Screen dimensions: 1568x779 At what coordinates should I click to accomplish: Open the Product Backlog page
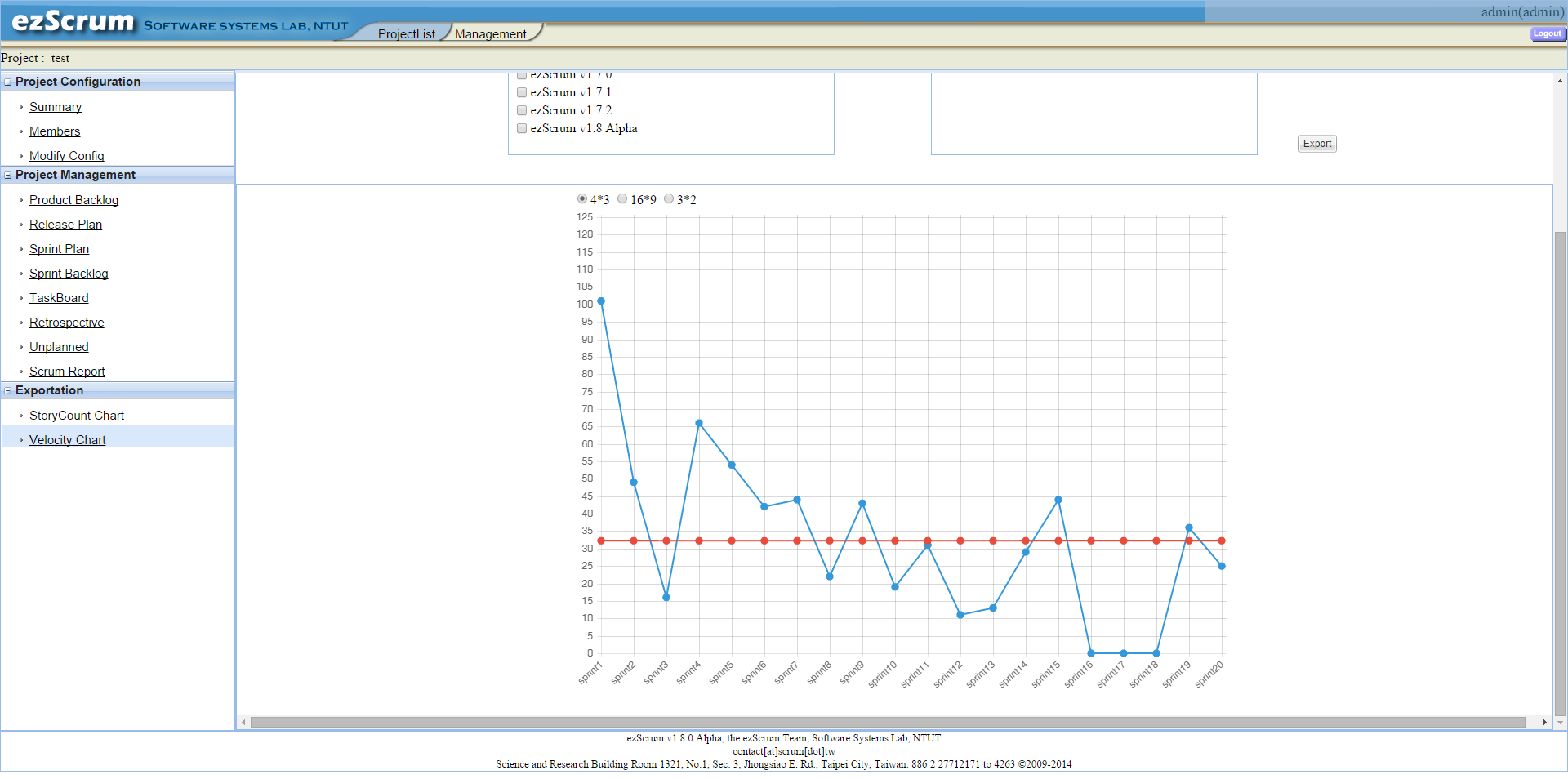(73, 200)
